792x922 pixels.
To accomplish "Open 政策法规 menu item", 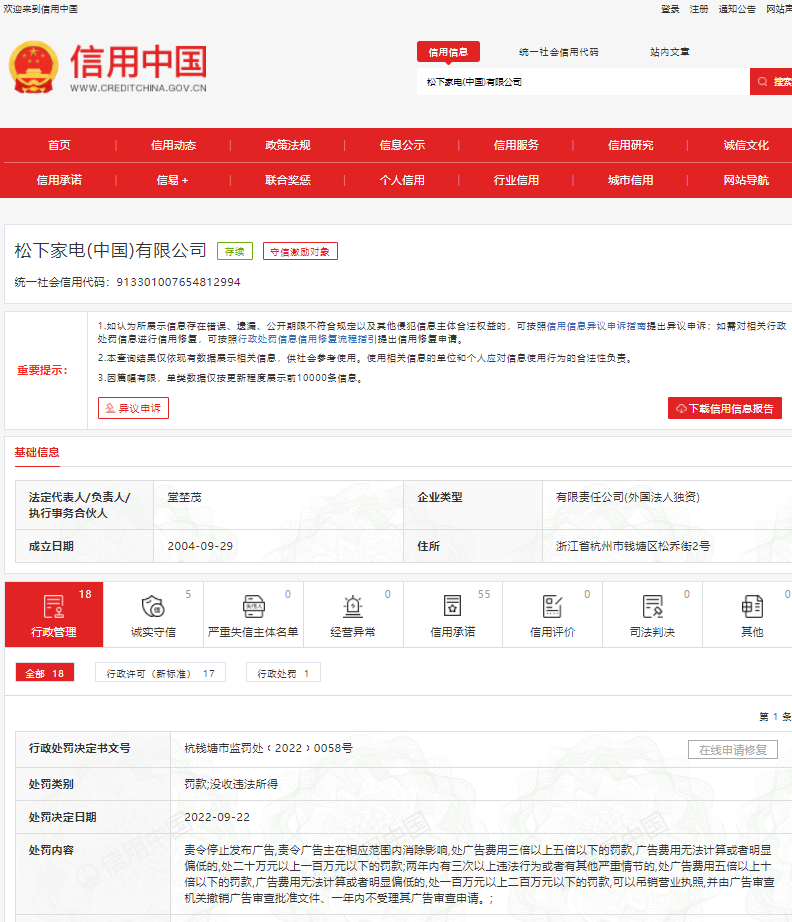I will coord(288,145).
